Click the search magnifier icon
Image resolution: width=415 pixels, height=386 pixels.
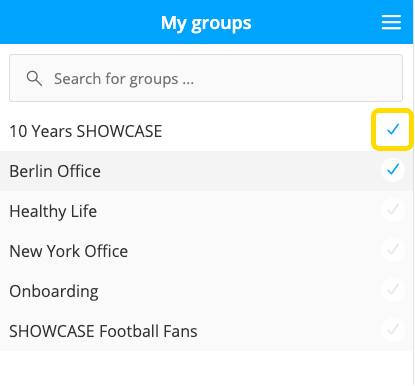point(34,79)
